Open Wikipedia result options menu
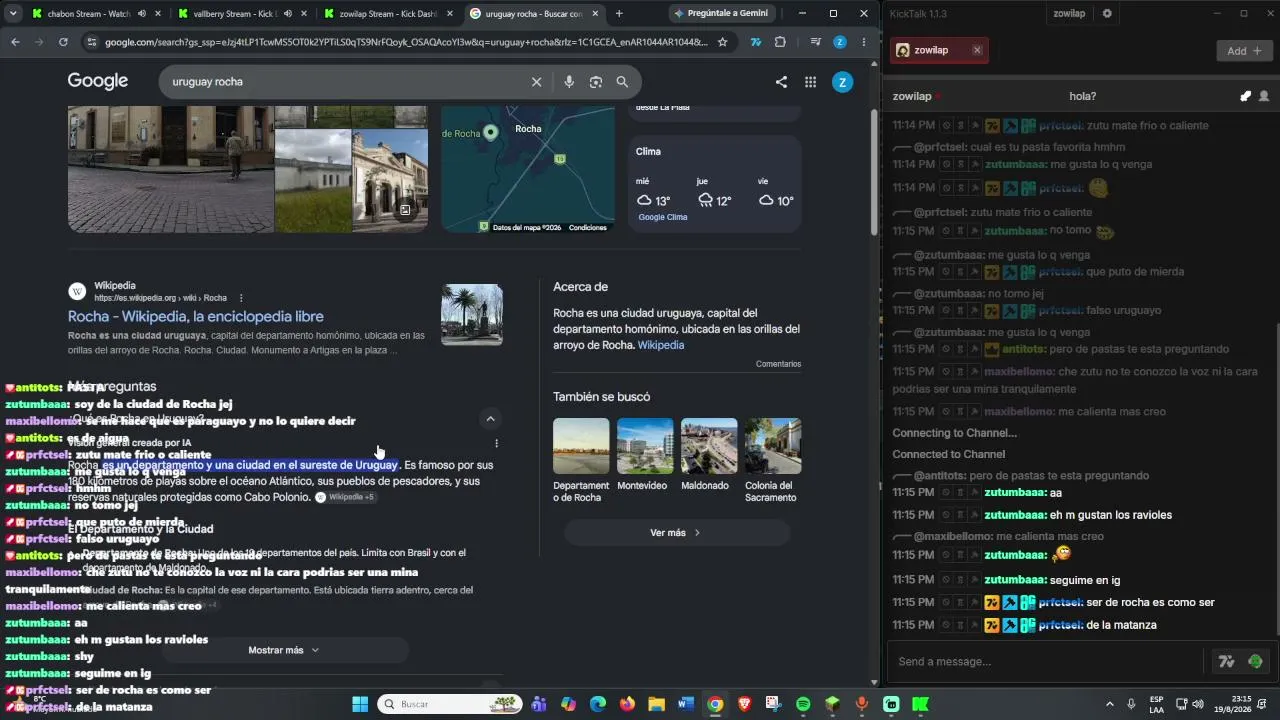The height and width of the screenshot is (720, 1280). pos(241,298)
